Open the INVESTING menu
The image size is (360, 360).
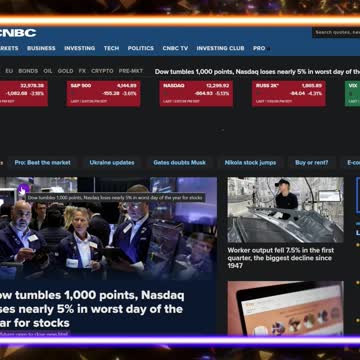pos(80,48)
